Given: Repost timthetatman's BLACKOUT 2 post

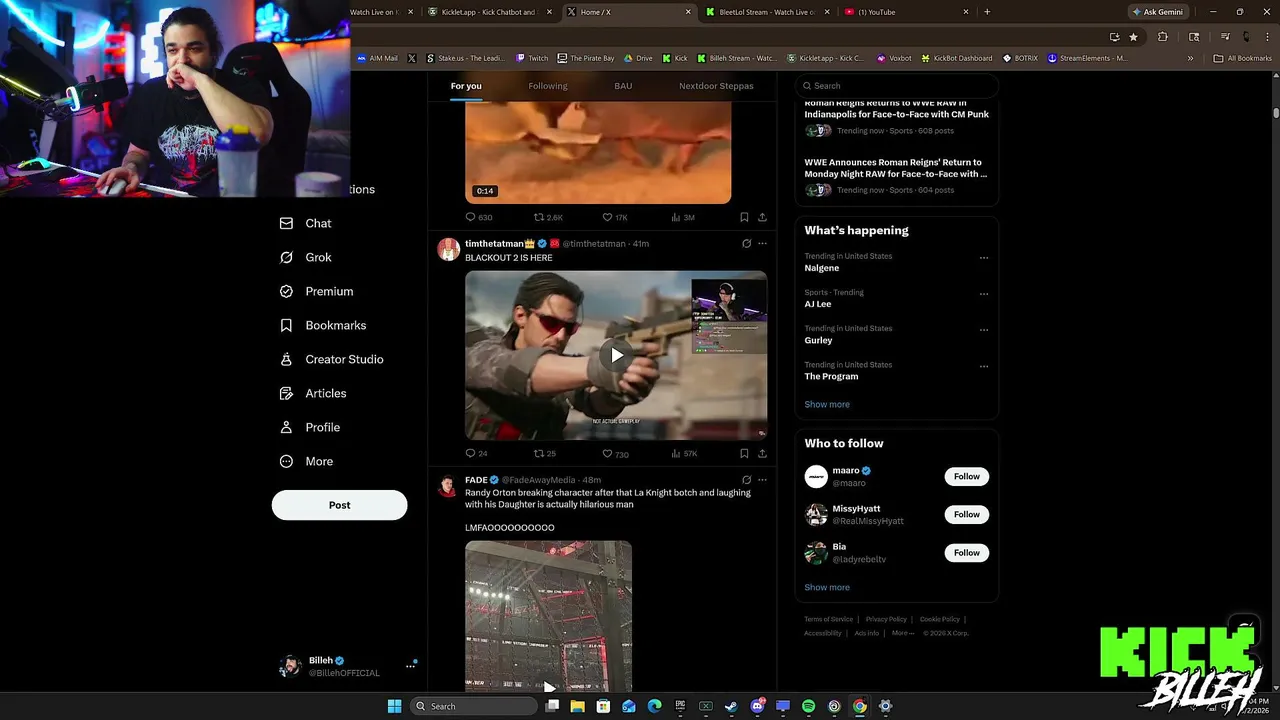Looking at the screenshot, I should tap(544, 453).
